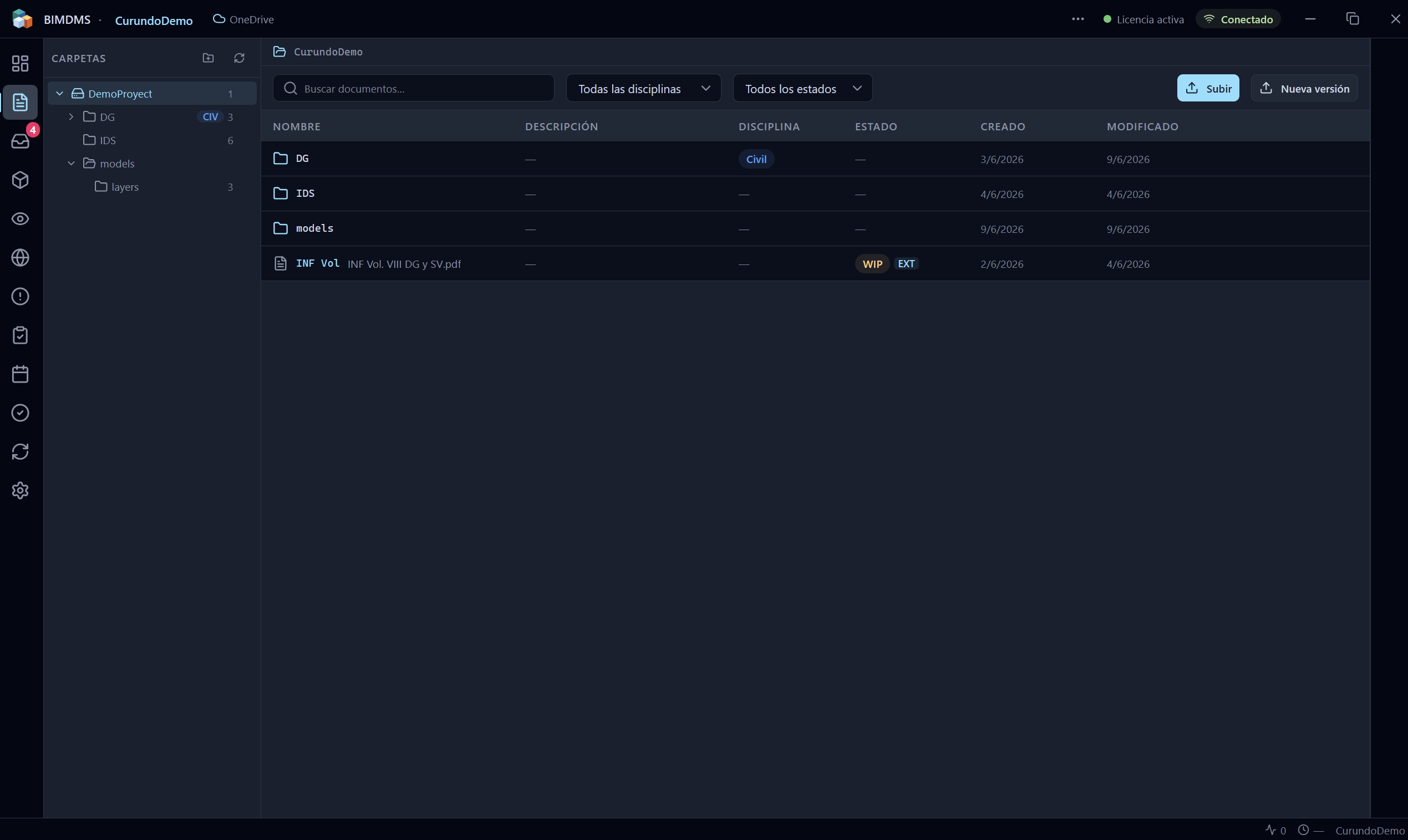Screen dimensions: 1408x840
Task: Open the settings gear icon
Action: pyautogui.click(x=21, y=491)
